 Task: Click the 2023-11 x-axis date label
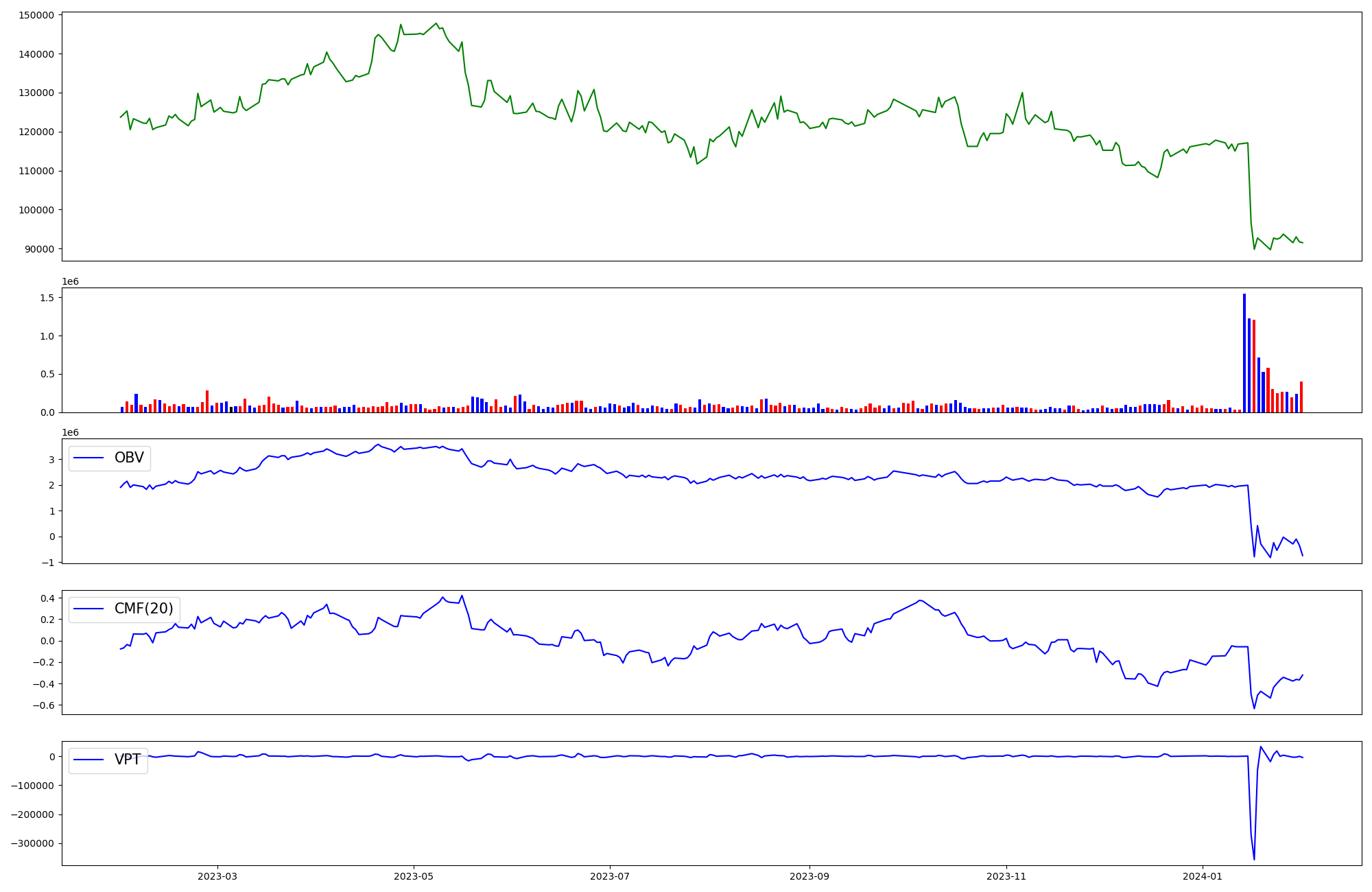click(x=1006, y=876)
